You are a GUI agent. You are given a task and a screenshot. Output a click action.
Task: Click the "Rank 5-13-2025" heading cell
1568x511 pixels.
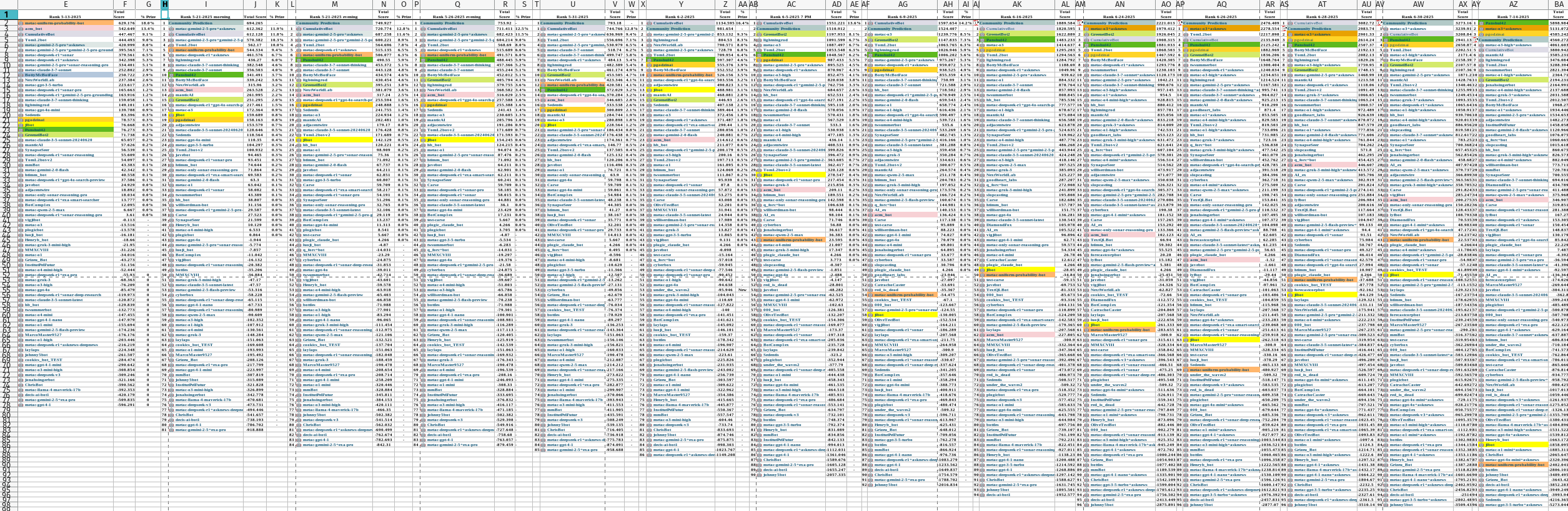tap(65, 17)
